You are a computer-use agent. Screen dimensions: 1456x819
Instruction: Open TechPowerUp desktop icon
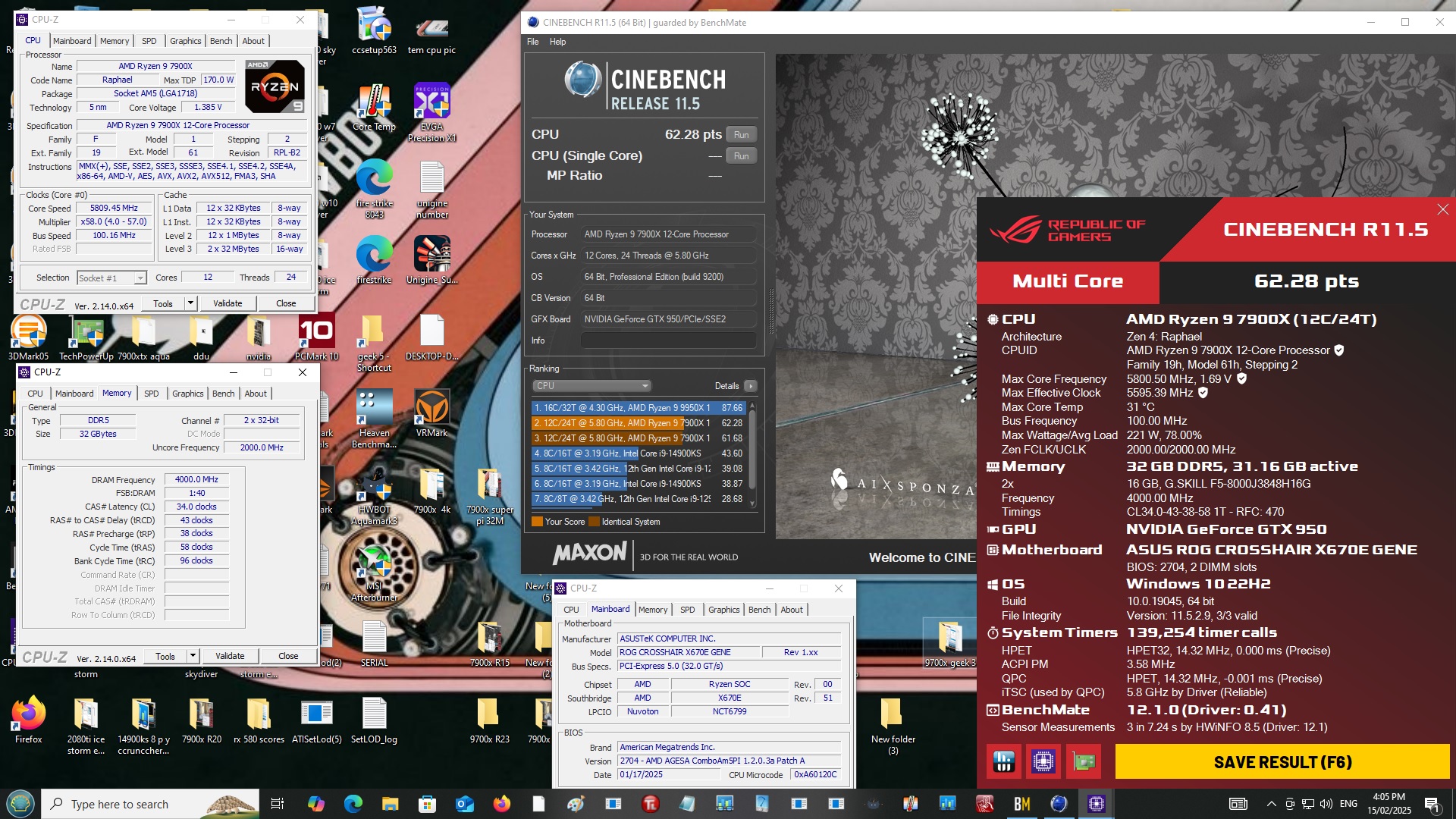coord(86,337)
